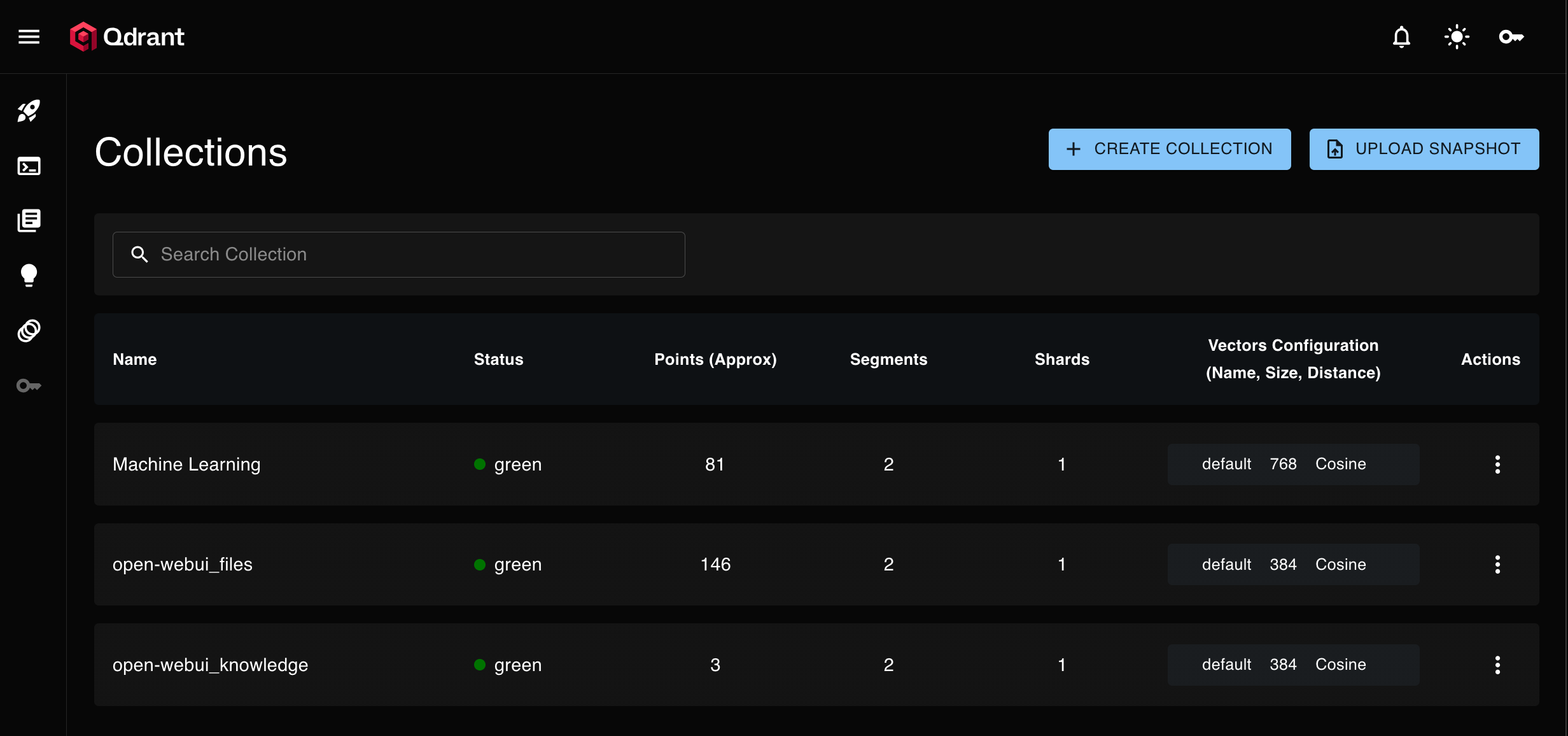Screen dimensions: 1568x736
Task: Open the open-webui_knowledge collection
Action: [x=210, y=665]
